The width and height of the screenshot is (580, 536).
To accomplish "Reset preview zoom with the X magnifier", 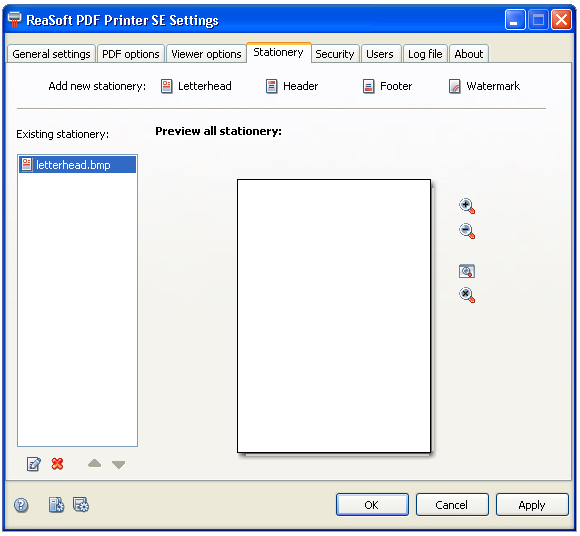I will tap(467, 295).
